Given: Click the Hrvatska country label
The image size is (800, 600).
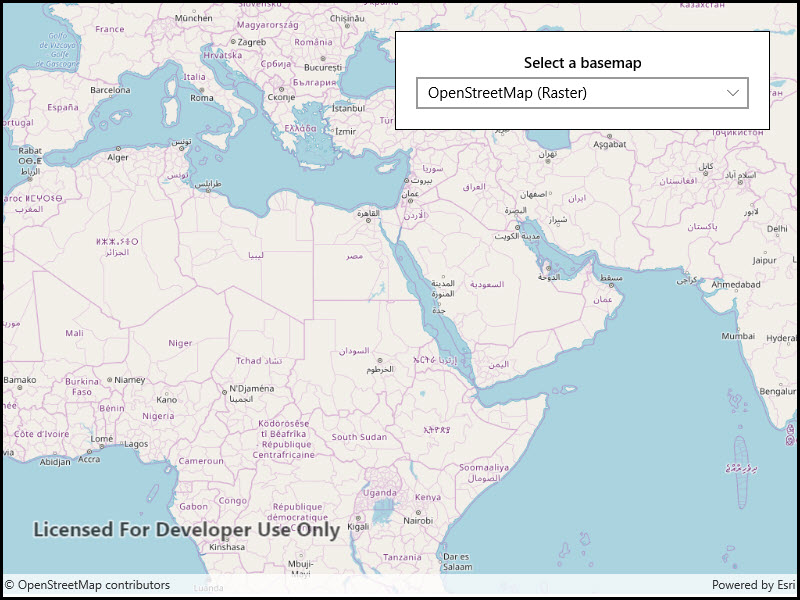Looking at the screenshot, I should click(x=222, y=55).
